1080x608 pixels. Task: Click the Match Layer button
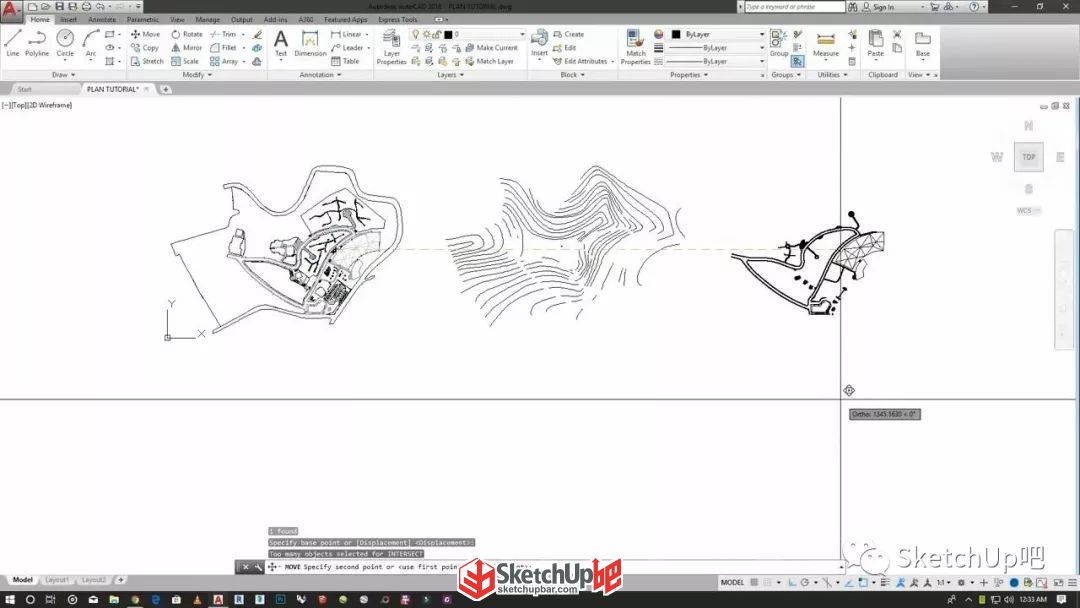click(490, 61)
